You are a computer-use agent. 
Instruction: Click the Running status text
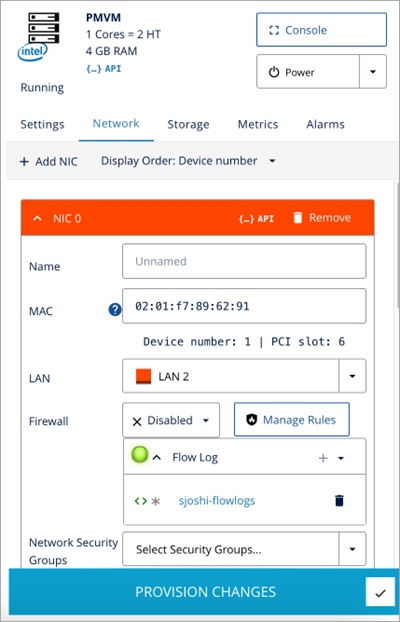tap(42, 87)
